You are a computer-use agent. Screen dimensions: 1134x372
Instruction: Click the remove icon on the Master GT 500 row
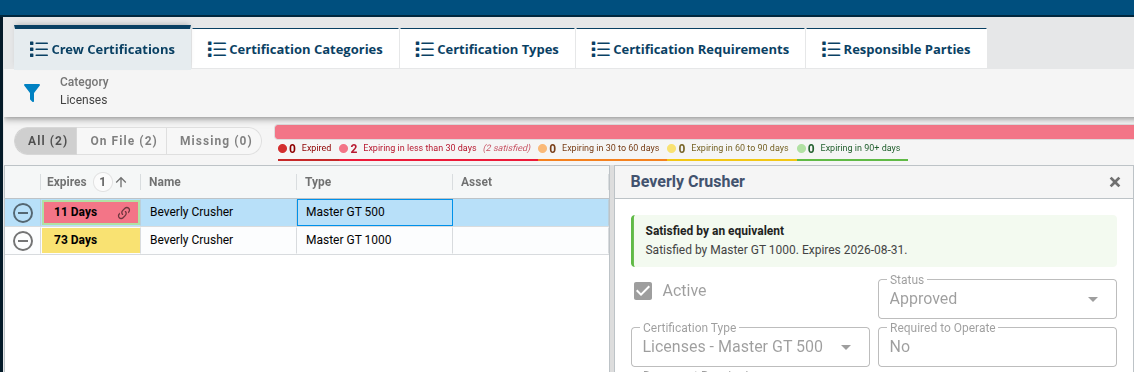pos(23,213)
